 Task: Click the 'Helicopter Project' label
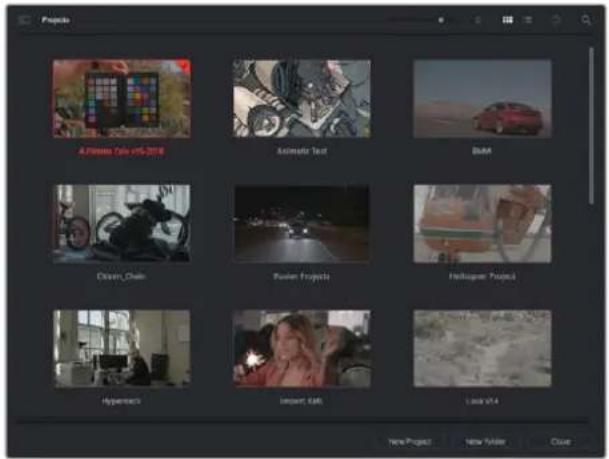(482, 276)
